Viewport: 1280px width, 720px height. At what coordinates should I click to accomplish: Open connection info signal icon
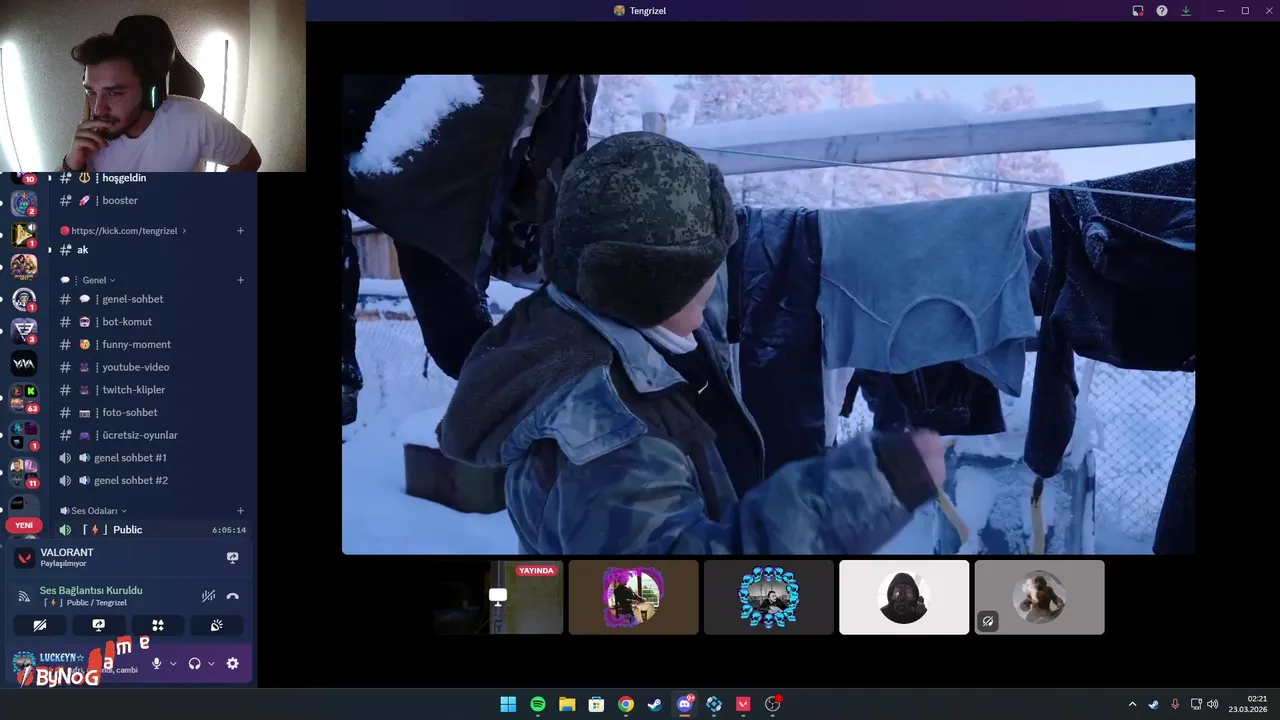click(x=24, y=596)
